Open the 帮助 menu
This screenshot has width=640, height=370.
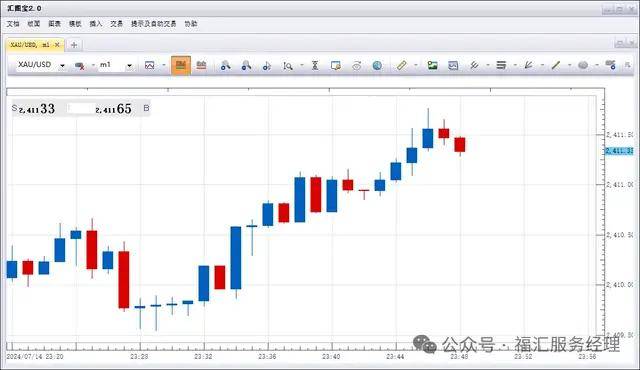191,24
